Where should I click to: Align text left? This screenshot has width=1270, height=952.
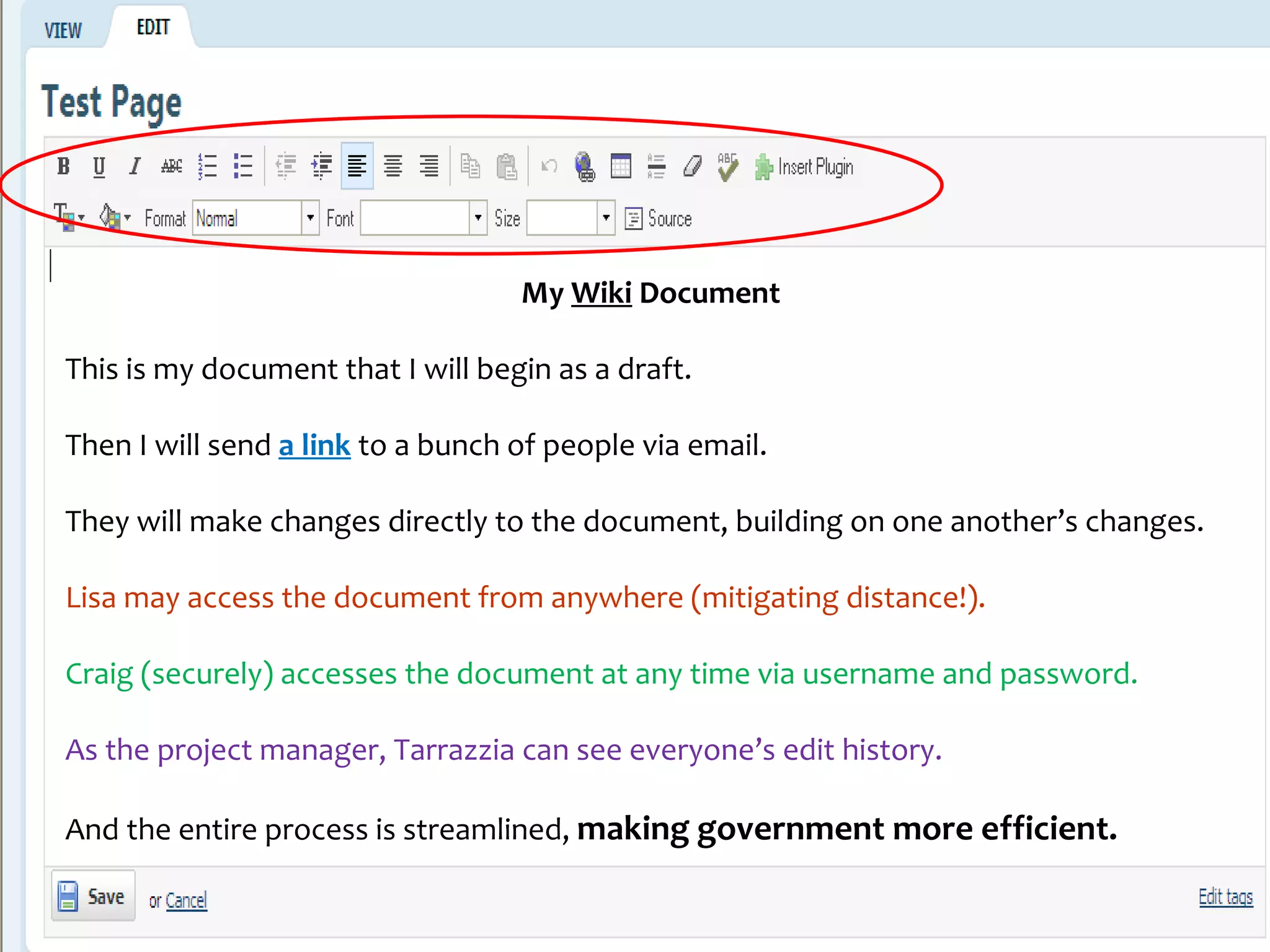pos(357,166)
